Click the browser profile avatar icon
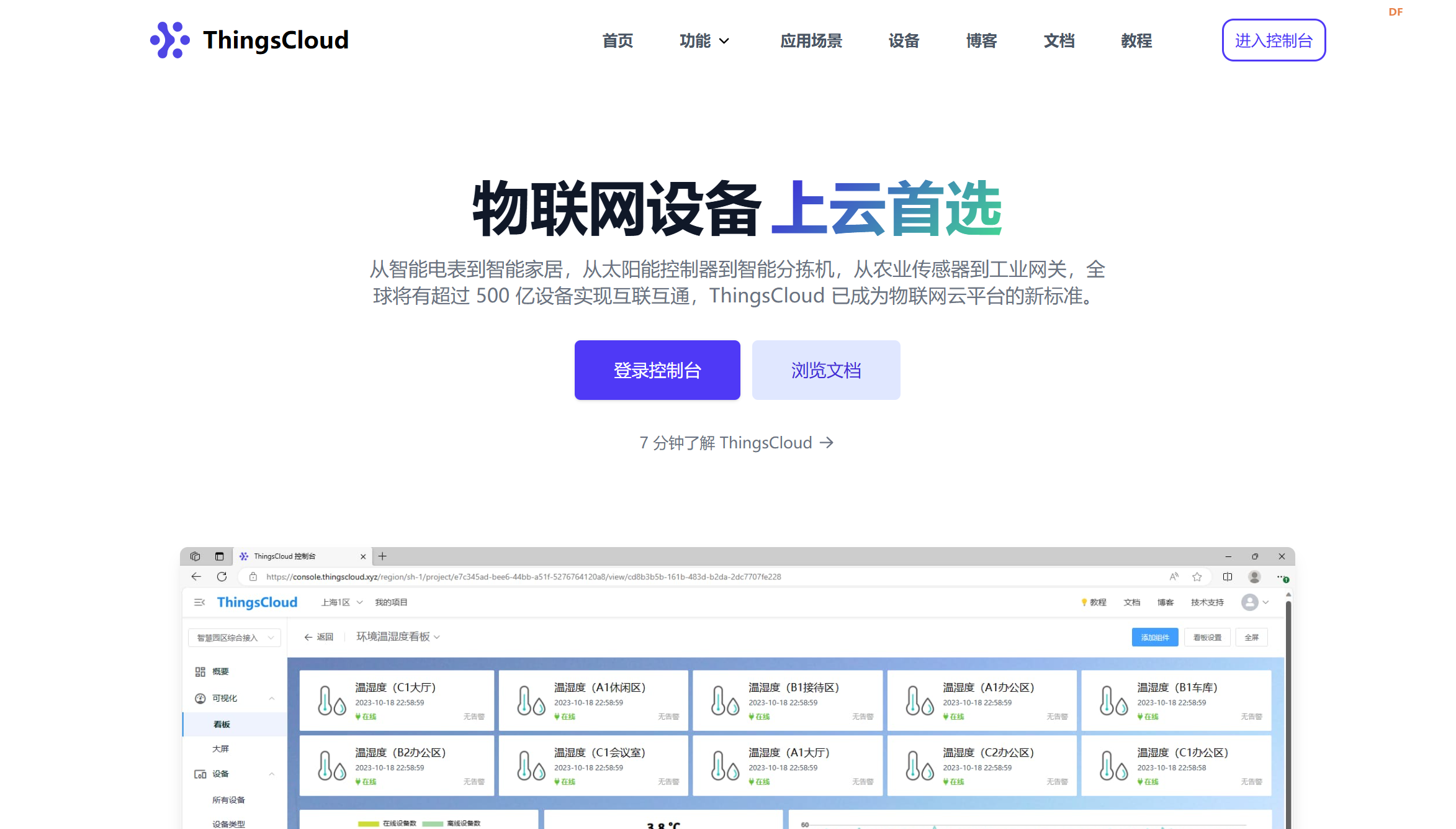The height and width of the screenshot is (829, 1456). pos(1254,577)
